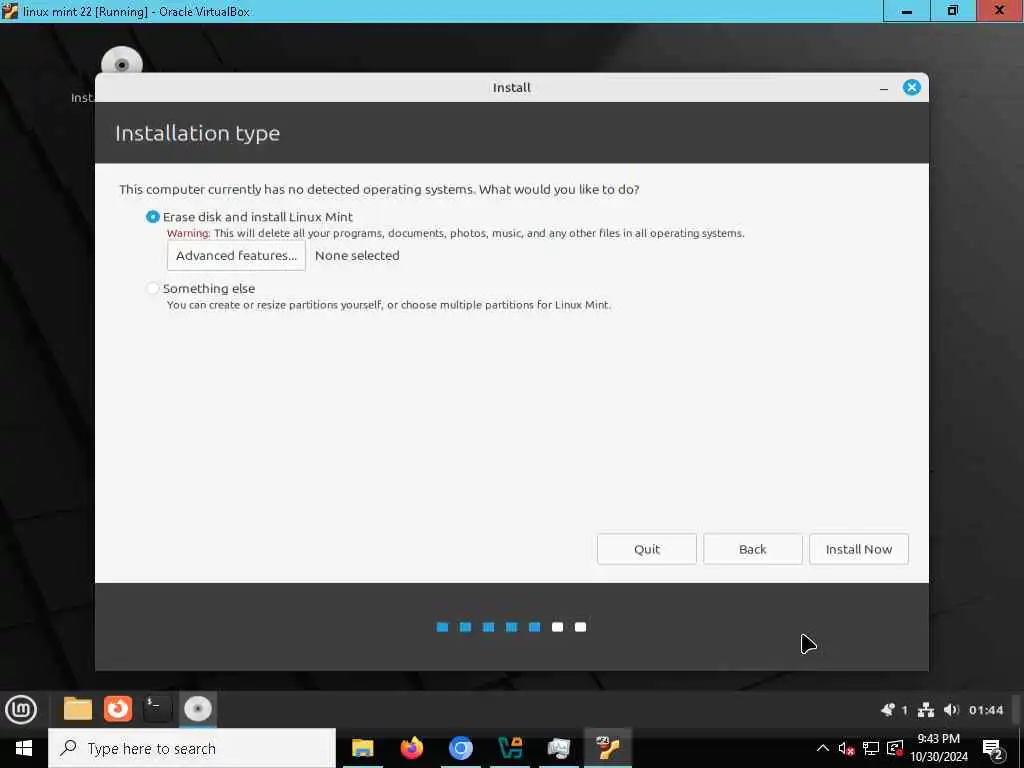Open the Windows notification center

992,748
